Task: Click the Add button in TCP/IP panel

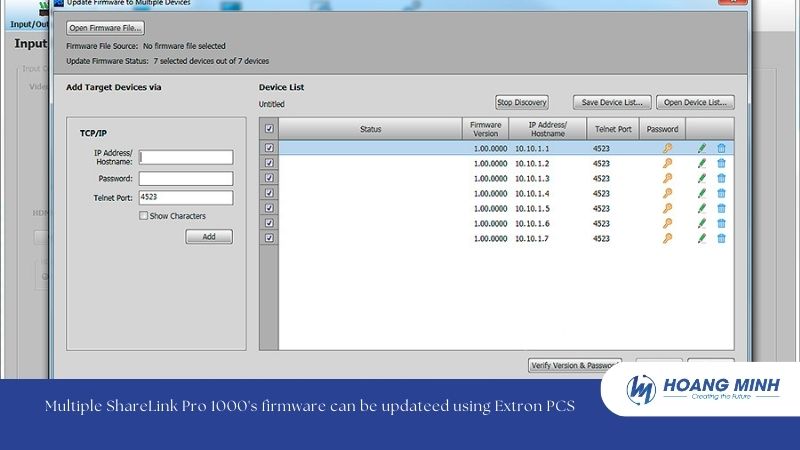Action: 209,237
